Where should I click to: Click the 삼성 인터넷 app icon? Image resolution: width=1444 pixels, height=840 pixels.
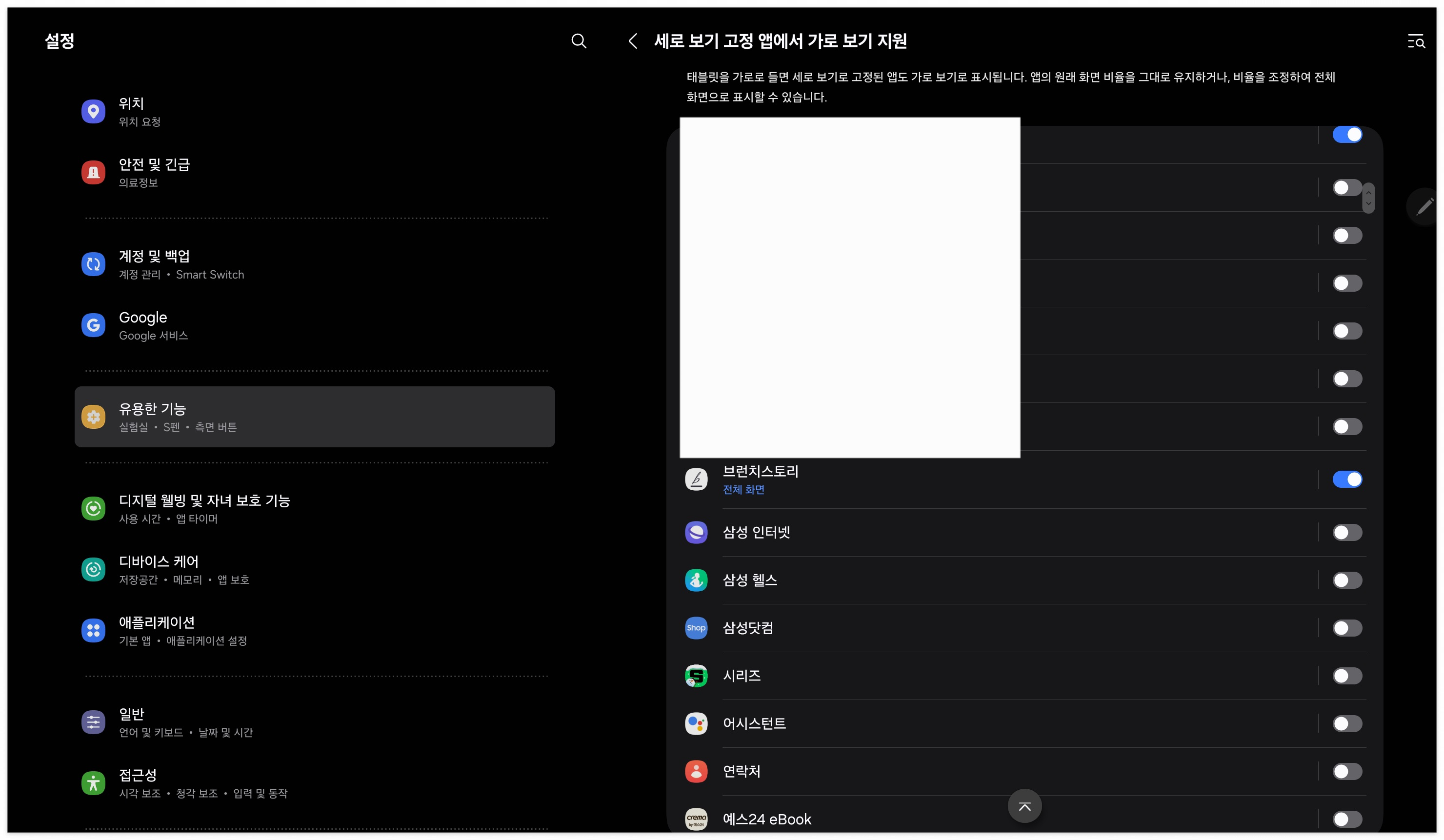(696, 532)
